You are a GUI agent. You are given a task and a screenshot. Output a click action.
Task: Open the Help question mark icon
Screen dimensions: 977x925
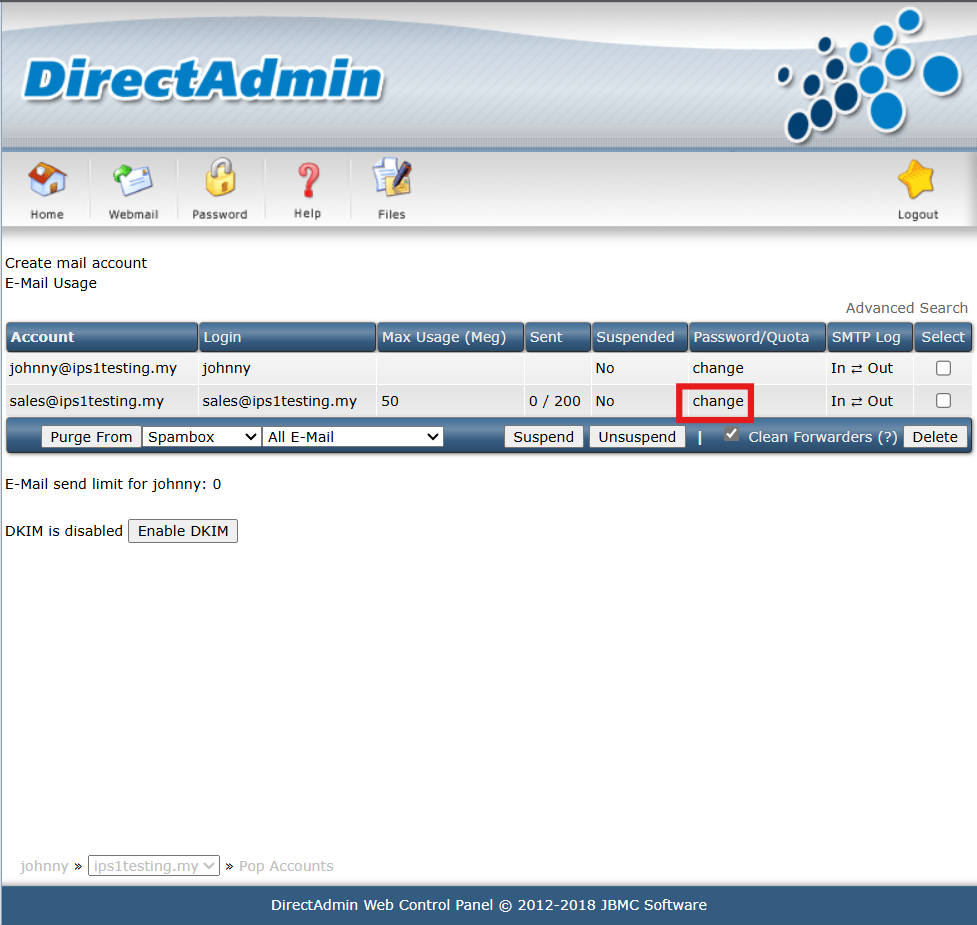[x=308, y=181]
